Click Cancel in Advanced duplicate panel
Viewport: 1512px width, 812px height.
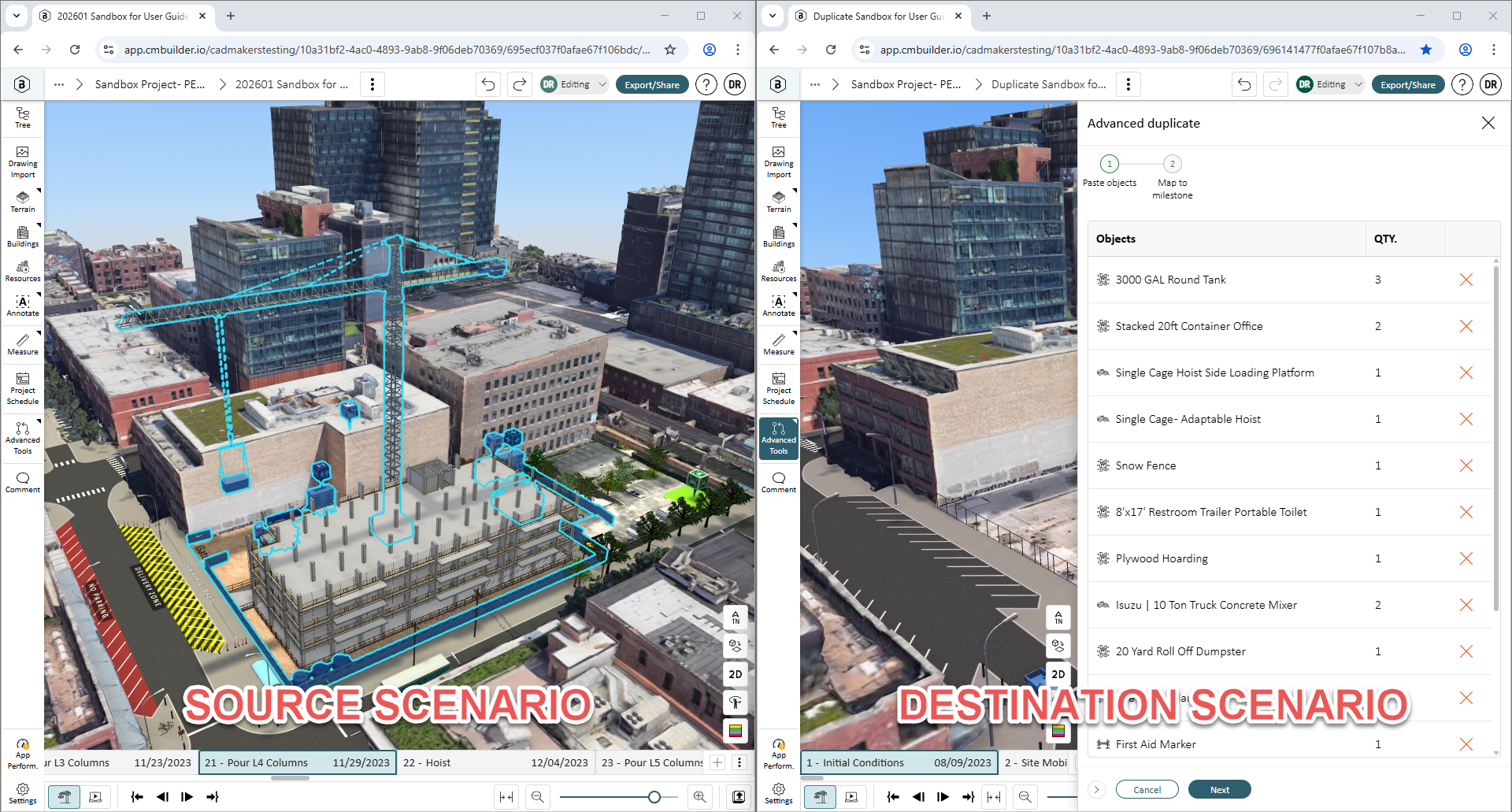(x=1147, y=790)
